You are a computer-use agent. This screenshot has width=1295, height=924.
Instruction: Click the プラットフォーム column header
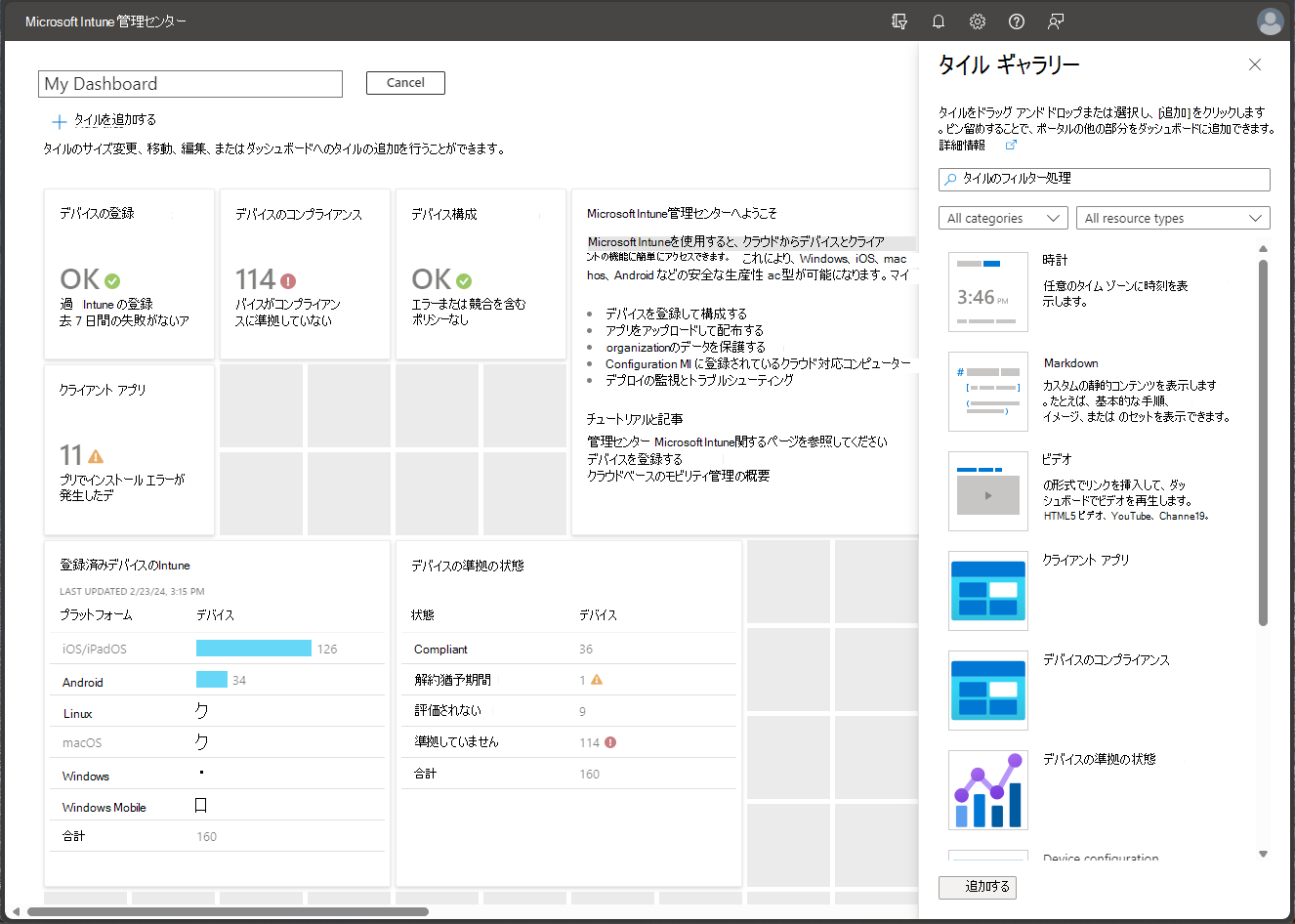click(95, 615)
